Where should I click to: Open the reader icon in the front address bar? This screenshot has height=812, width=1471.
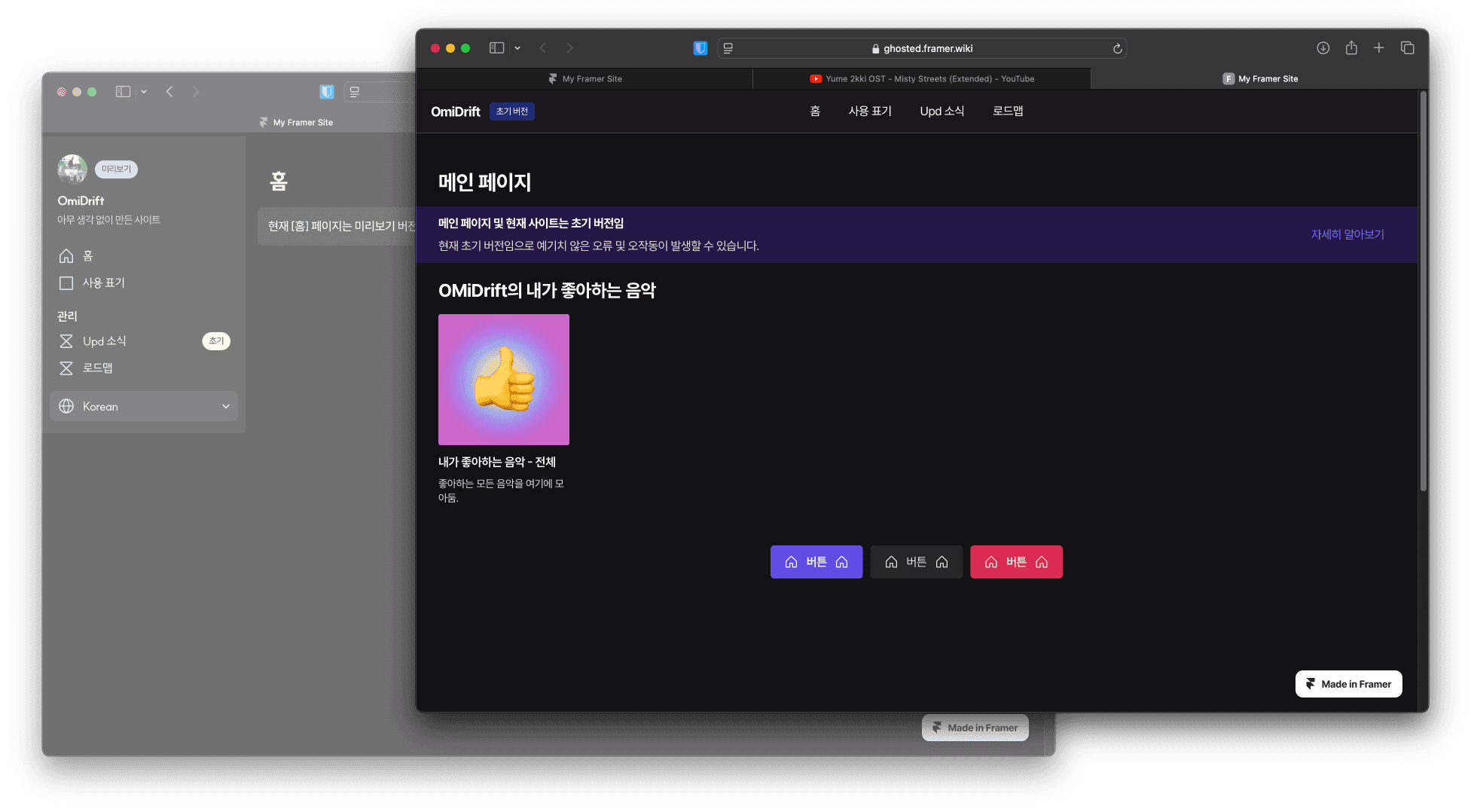click(x=728, y=48)
